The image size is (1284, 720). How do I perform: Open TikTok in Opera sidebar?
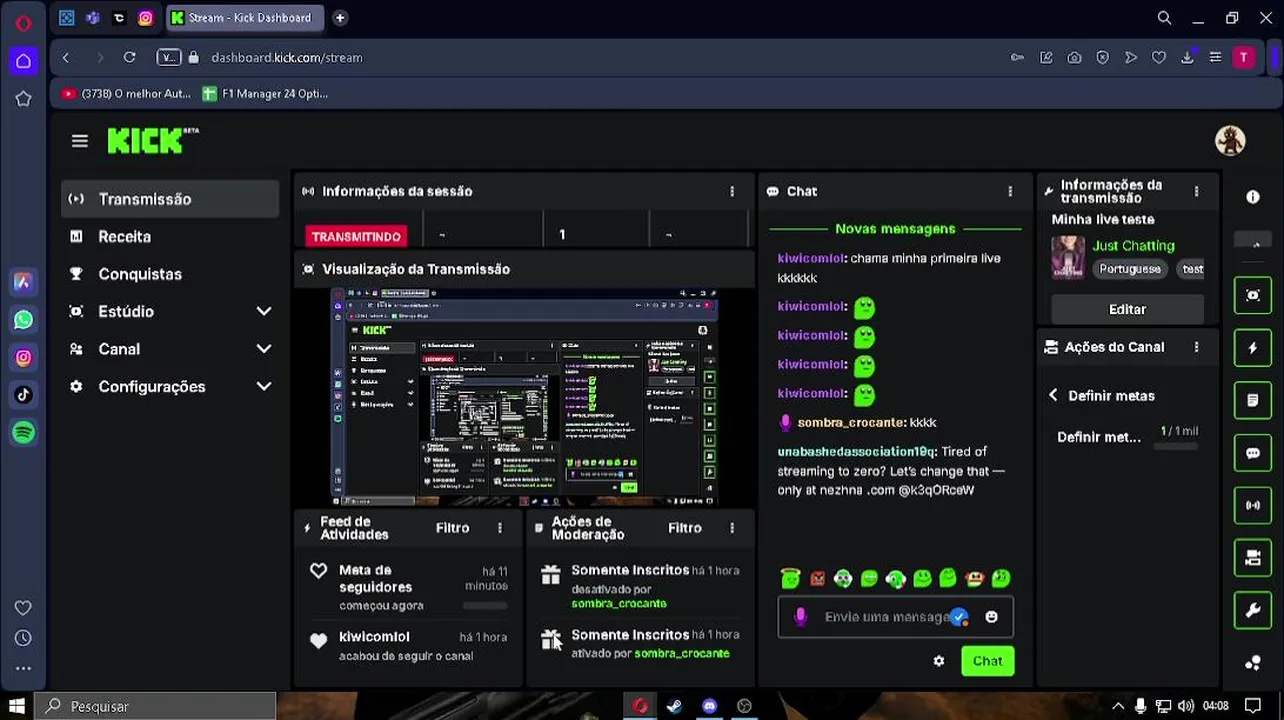coord(24,395)
